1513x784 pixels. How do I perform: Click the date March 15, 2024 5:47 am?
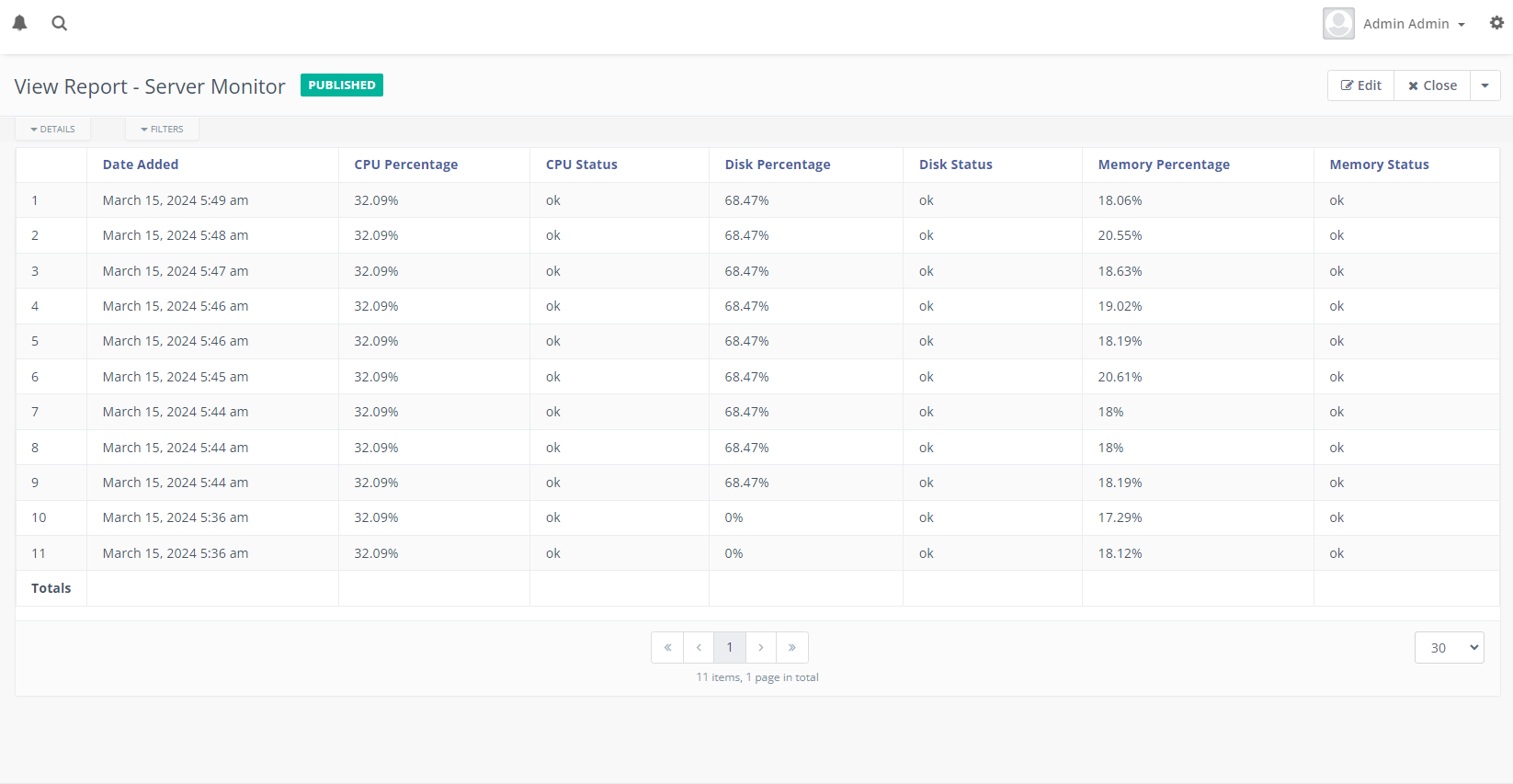[176, 271]
